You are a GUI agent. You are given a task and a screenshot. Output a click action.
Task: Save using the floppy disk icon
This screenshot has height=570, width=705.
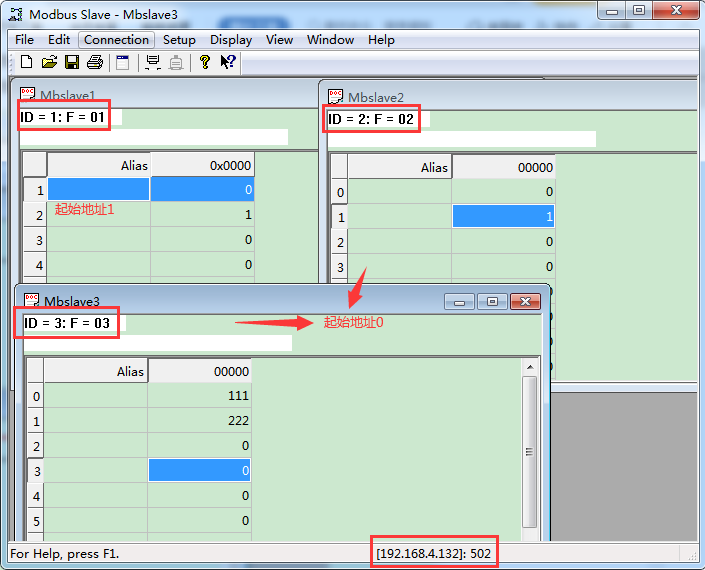coord(72,62)
